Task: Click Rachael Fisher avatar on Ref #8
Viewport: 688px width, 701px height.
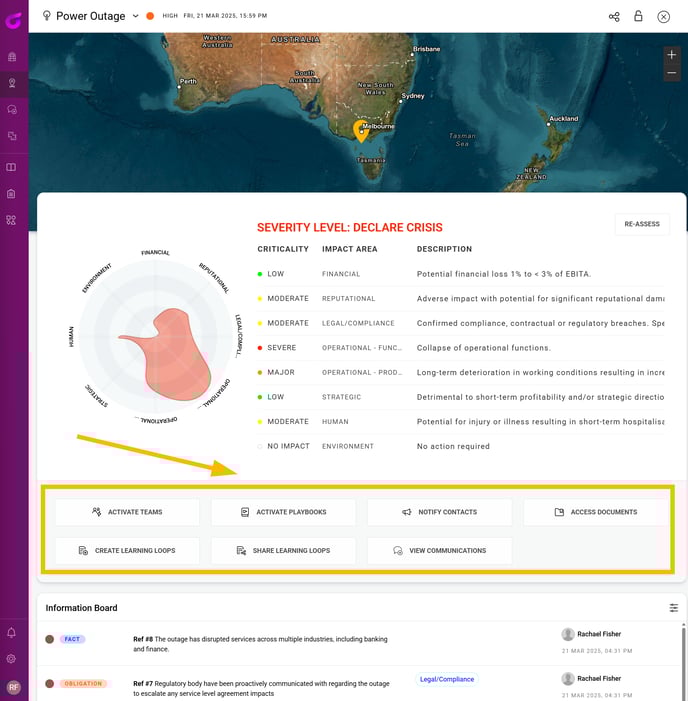Action: [x=568, y=634]
